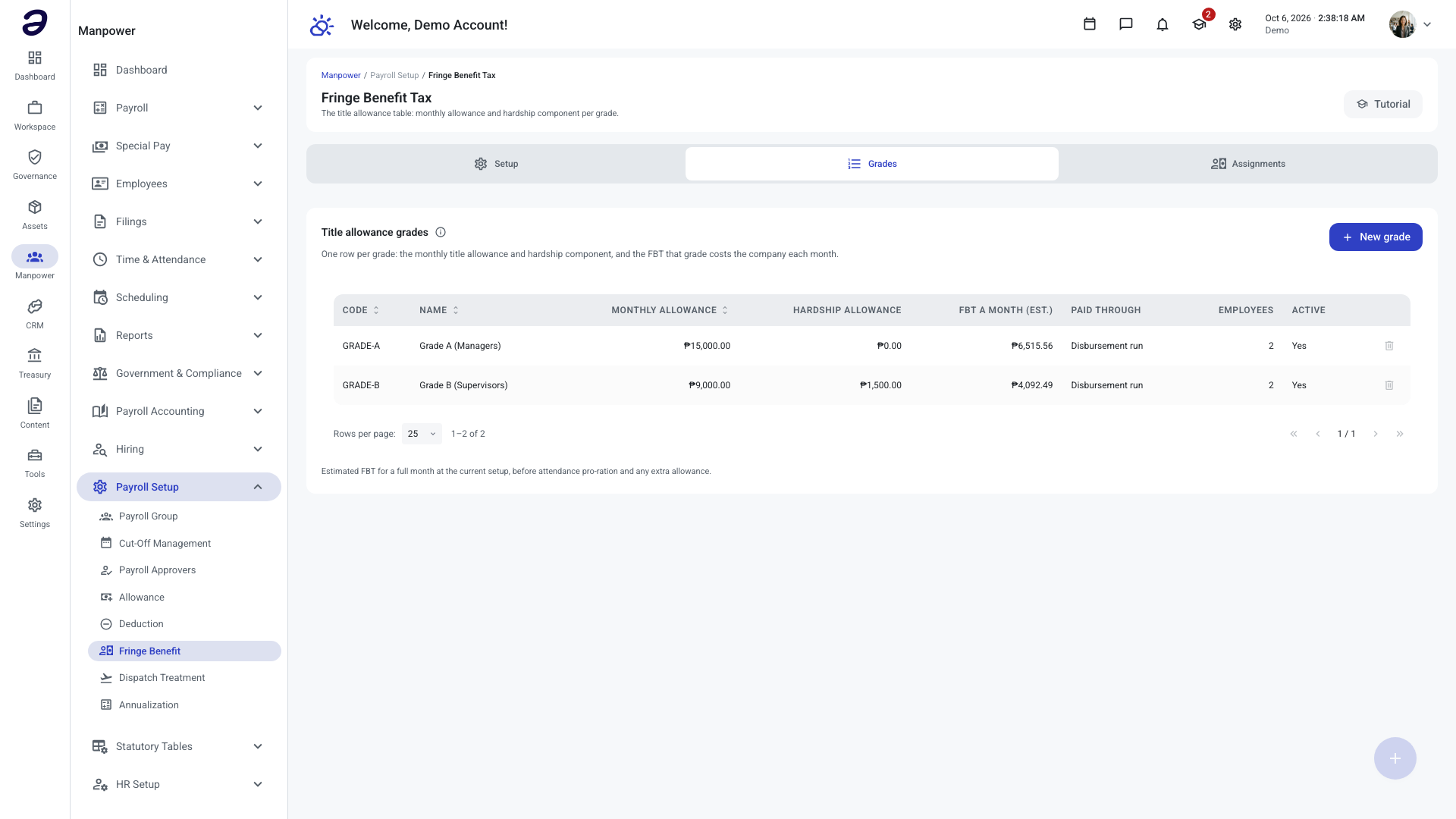Expand the Employees section
The width and height of the screenshot is (1456, 819).
(x=179, y=184)
